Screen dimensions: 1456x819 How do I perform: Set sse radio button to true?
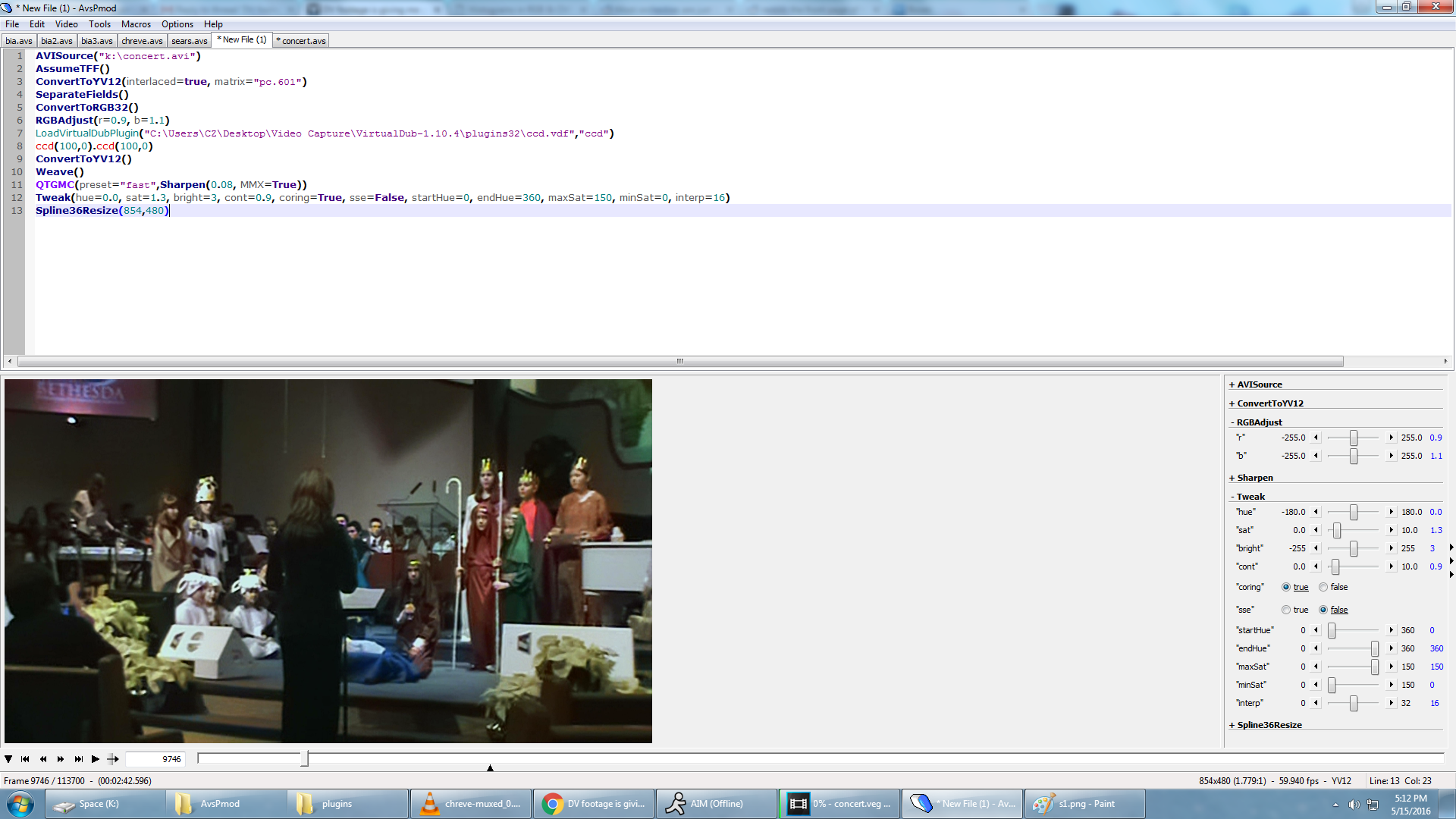coord(1286,610)
